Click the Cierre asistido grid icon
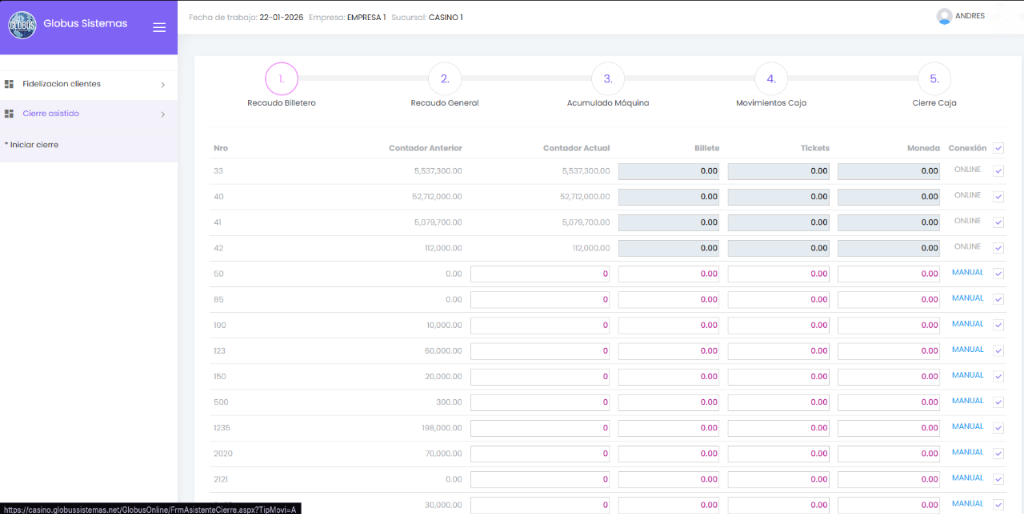 [9, 114]
